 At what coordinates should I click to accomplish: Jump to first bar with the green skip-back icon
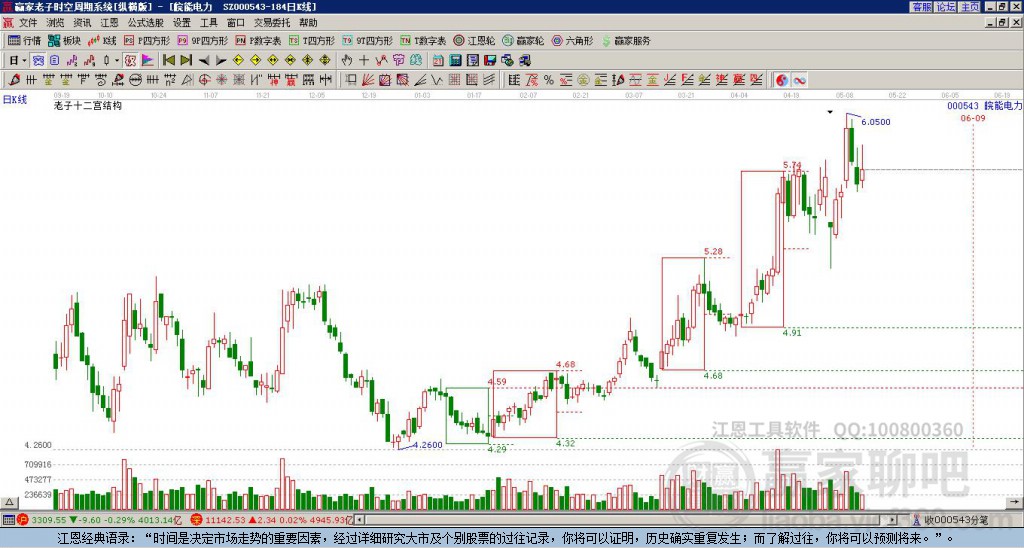pos(168,61)
